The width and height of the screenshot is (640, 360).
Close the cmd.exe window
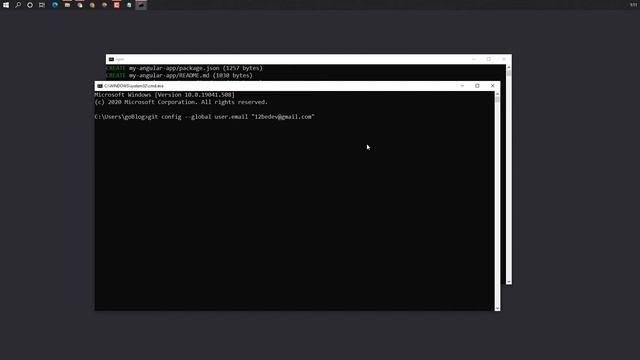pos(493,86)
